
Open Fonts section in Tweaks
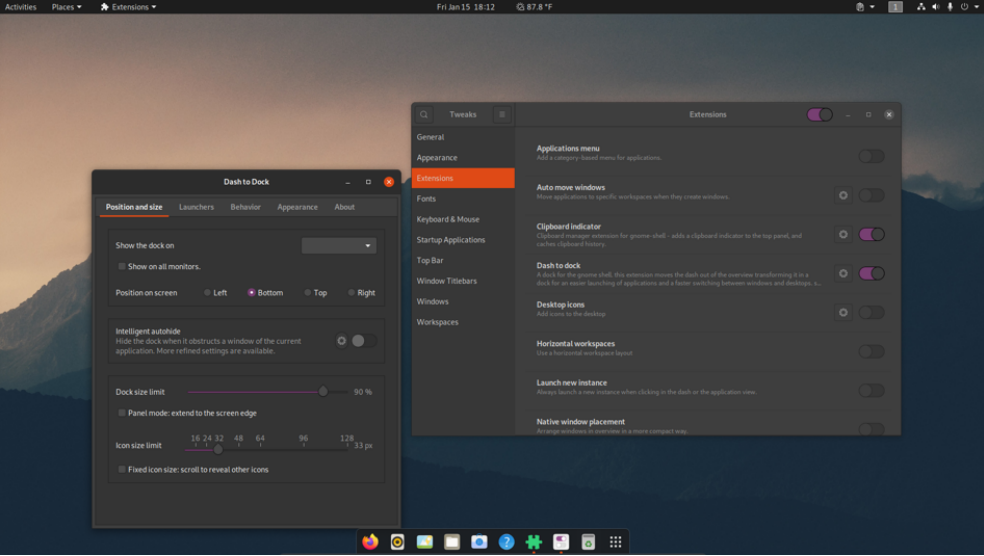point(463,198)
